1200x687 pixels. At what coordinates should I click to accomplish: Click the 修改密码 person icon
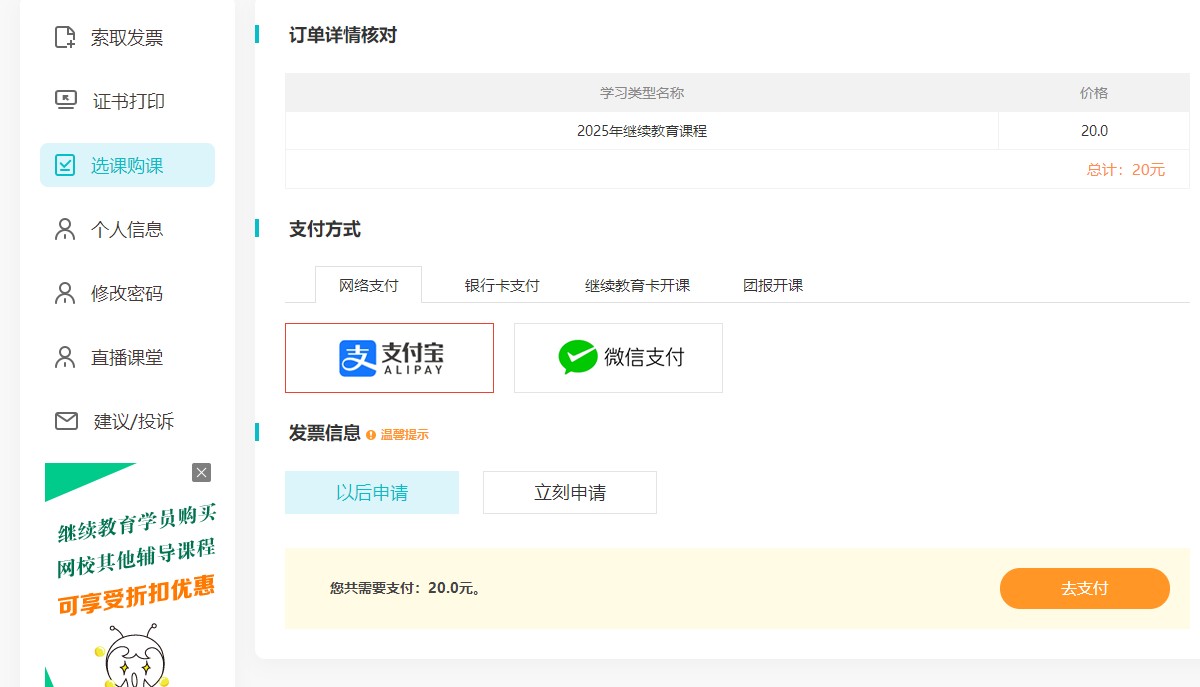pyautogui.click(x=65, y=294)
